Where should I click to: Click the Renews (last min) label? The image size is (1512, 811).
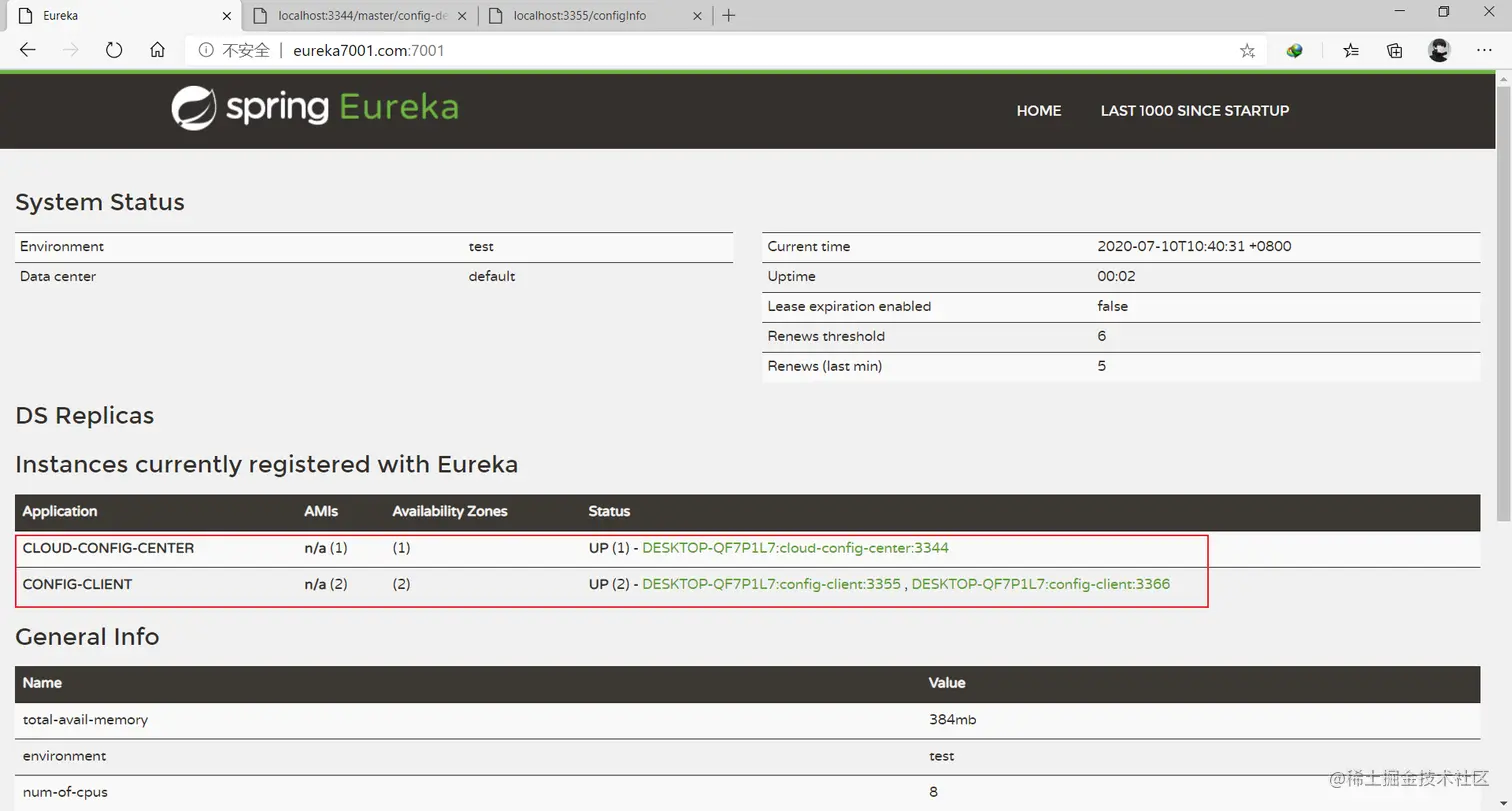pyautogui.click(x=825, y=366)
